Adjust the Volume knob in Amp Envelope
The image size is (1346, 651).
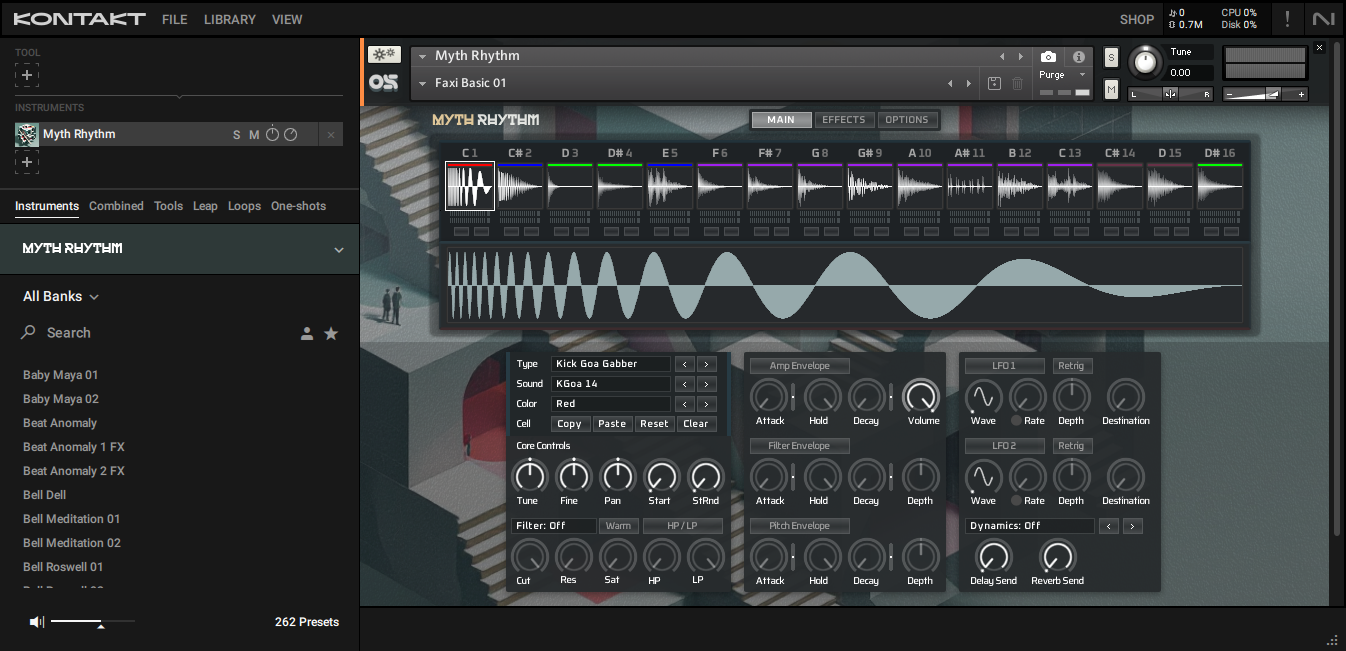tap(921, 397)
